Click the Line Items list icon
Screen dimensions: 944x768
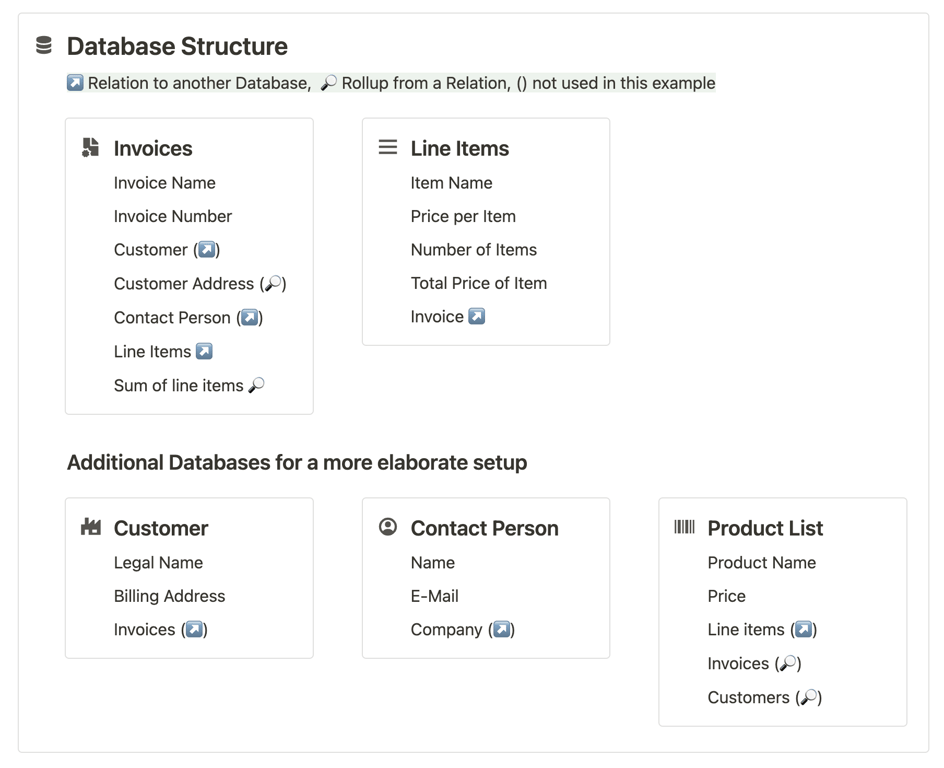pos(388,147)
